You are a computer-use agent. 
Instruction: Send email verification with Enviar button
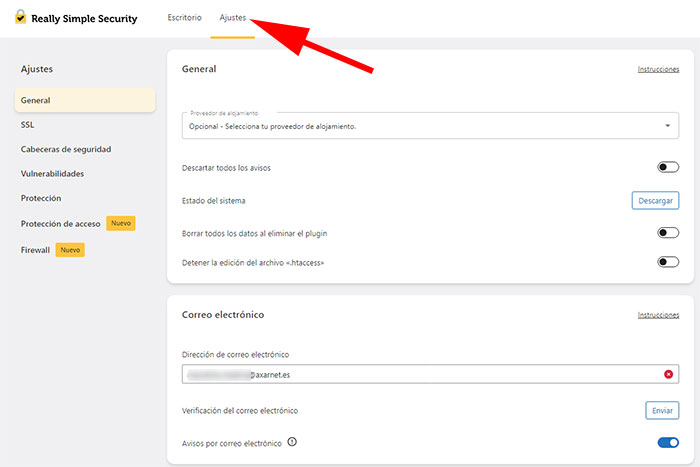662,410
